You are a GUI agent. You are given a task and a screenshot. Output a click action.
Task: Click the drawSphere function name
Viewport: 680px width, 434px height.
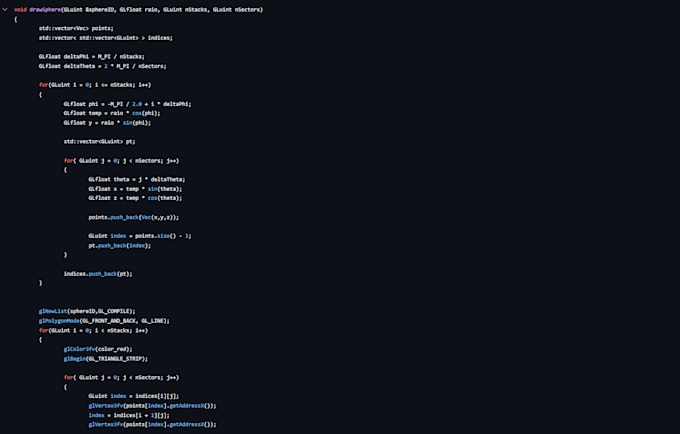(45, 10)
